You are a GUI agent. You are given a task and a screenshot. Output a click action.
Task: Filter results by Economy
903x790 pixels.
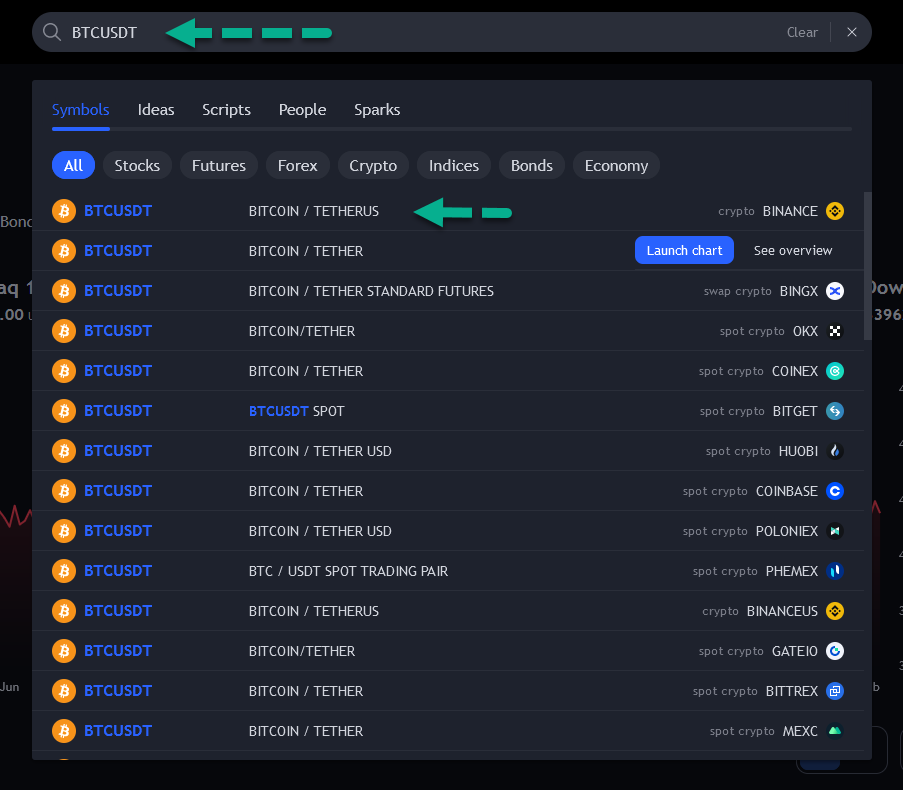[616, 165]
